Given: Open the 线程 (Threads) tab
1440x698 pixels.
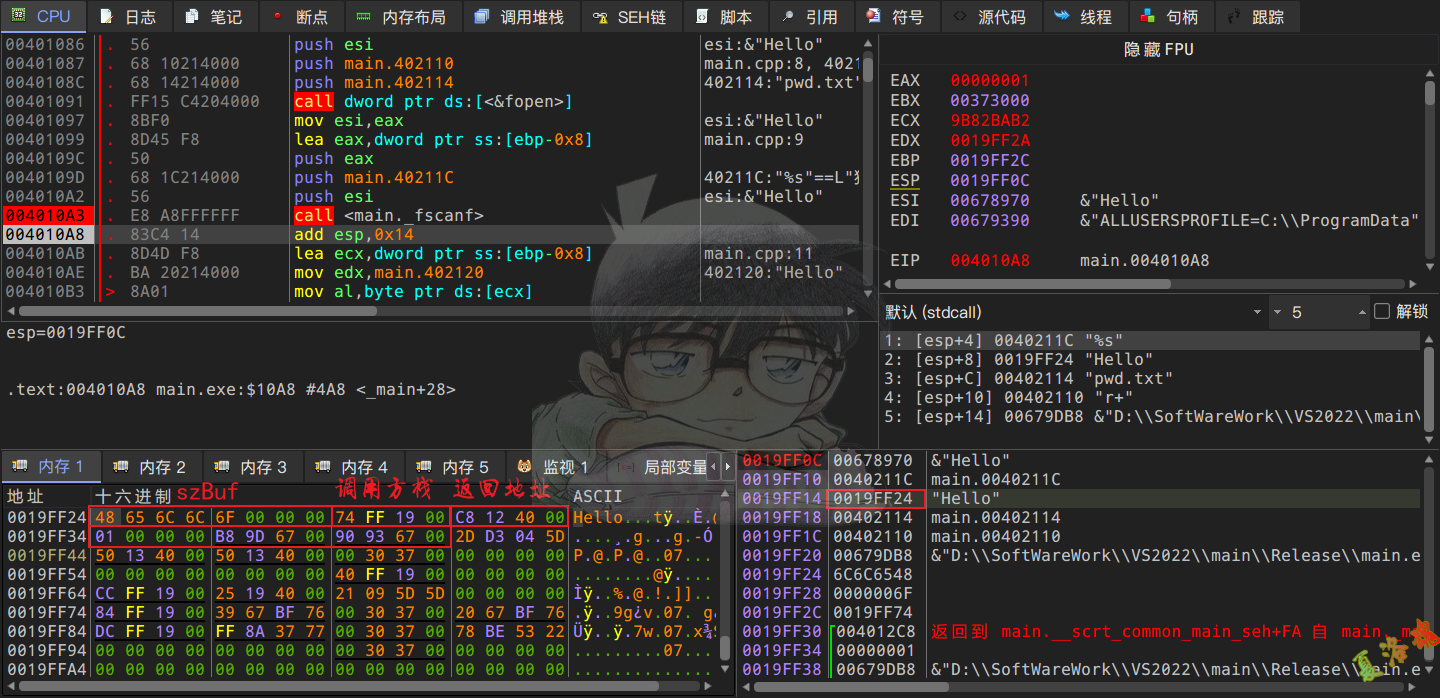Looking at the screenshot, I should [1084, 17].
